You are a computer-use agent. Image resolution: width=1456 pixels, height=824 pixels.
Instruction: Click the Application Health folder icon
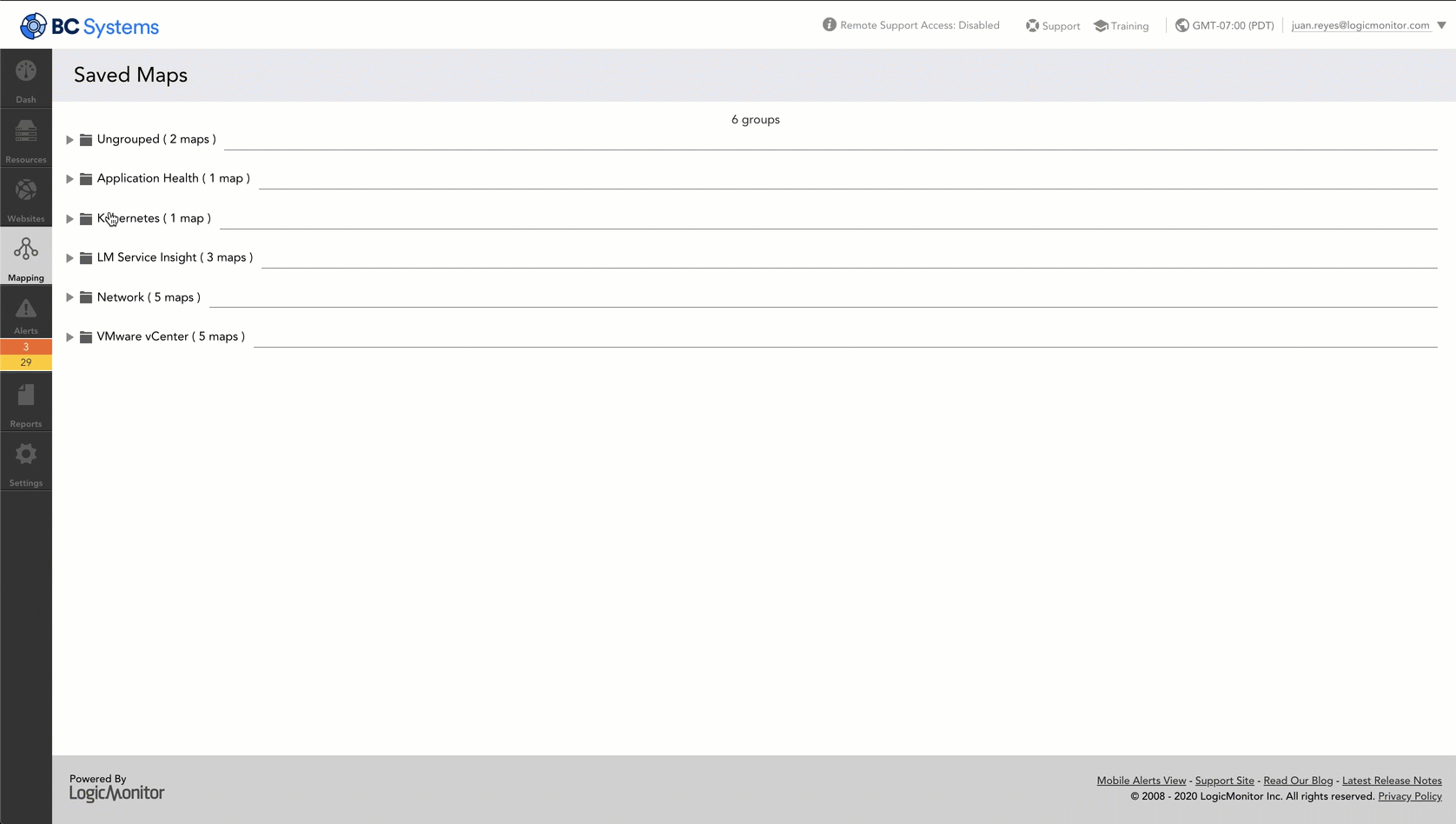pos(86,179)
